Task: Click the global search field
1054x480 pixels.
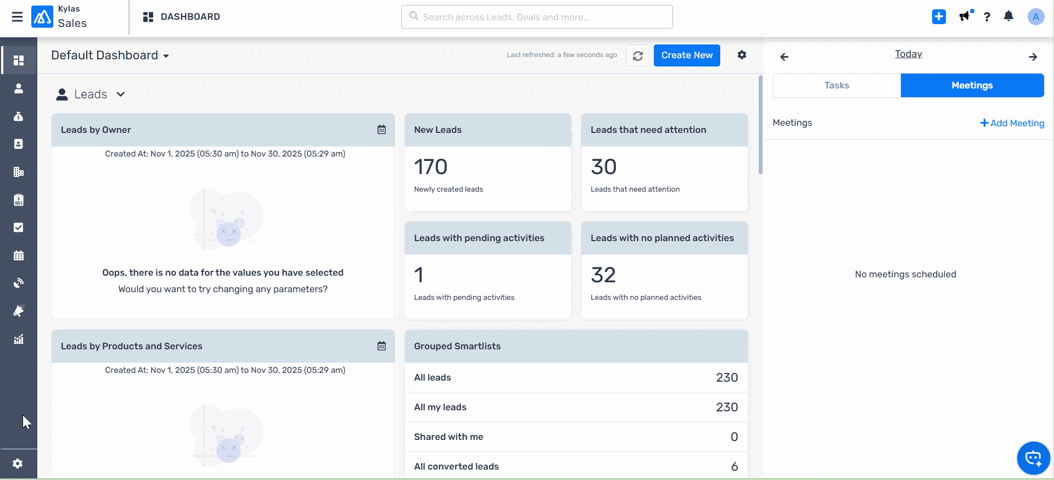Action: [x=537, y=17]
